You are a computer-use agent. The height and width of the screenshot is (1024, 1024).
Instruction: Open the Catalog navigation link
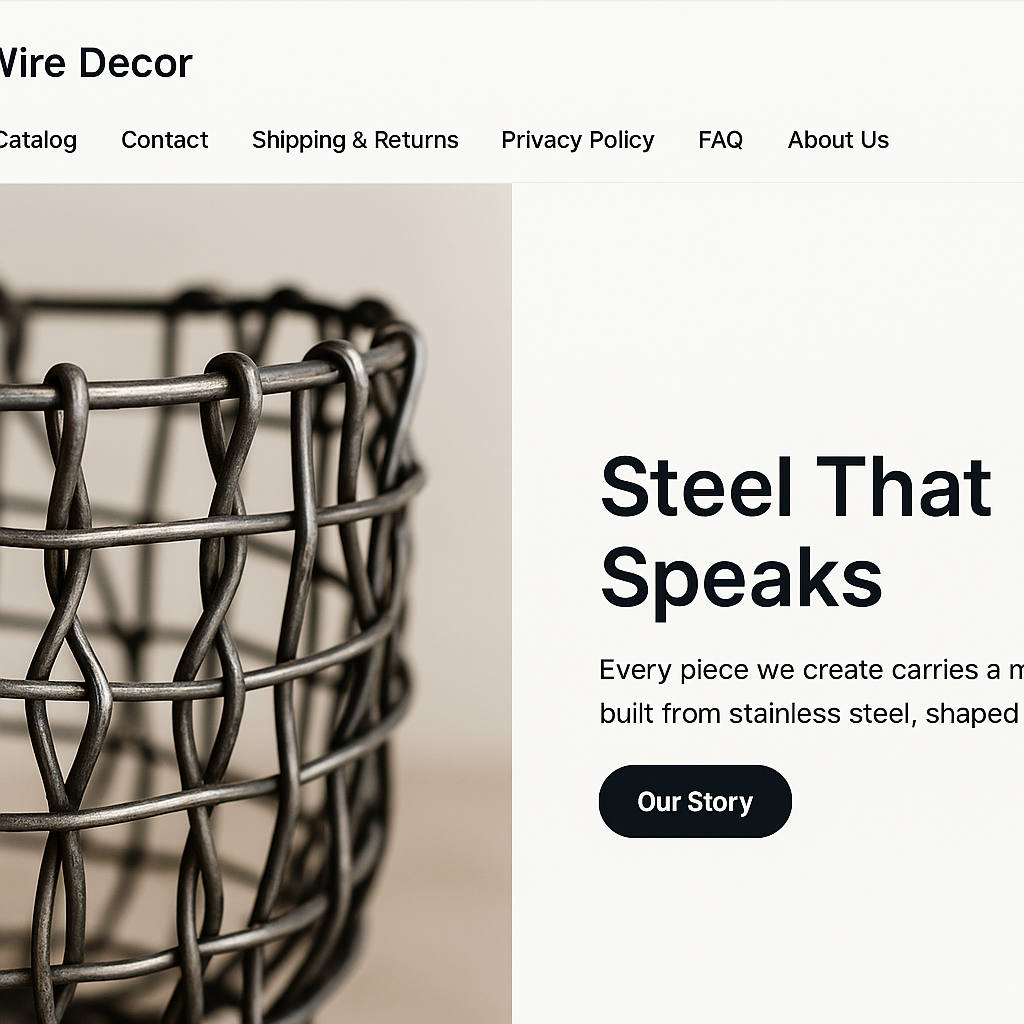click(38, 140)
